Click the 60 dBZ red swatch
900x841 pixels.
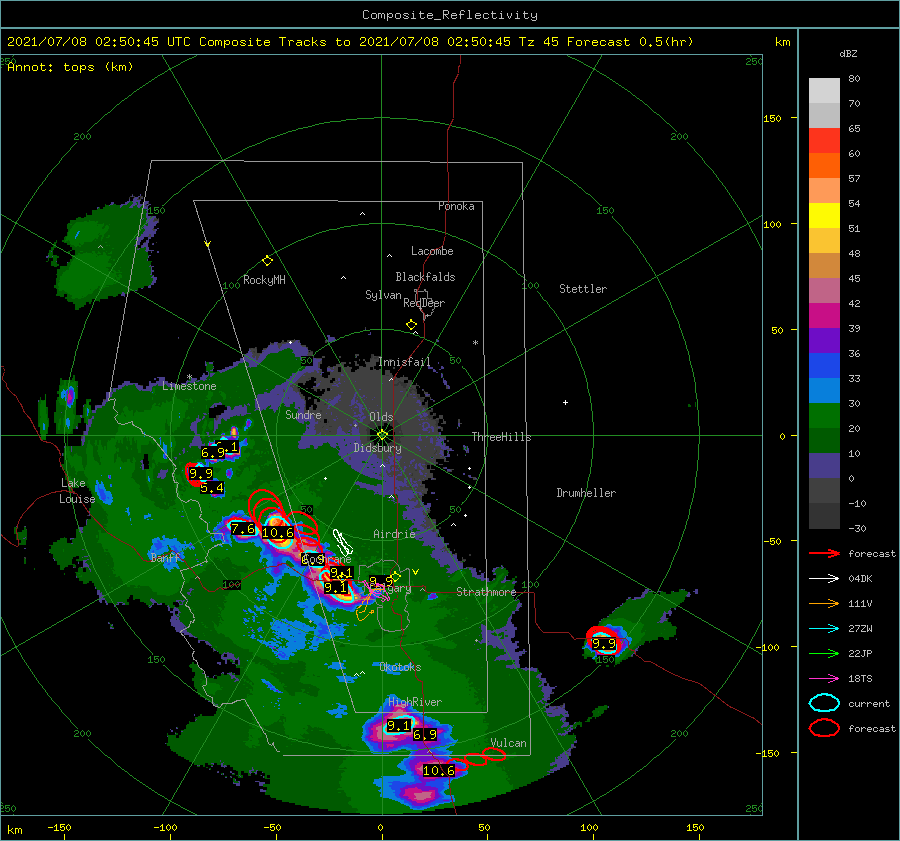click(x=824, y=141)
